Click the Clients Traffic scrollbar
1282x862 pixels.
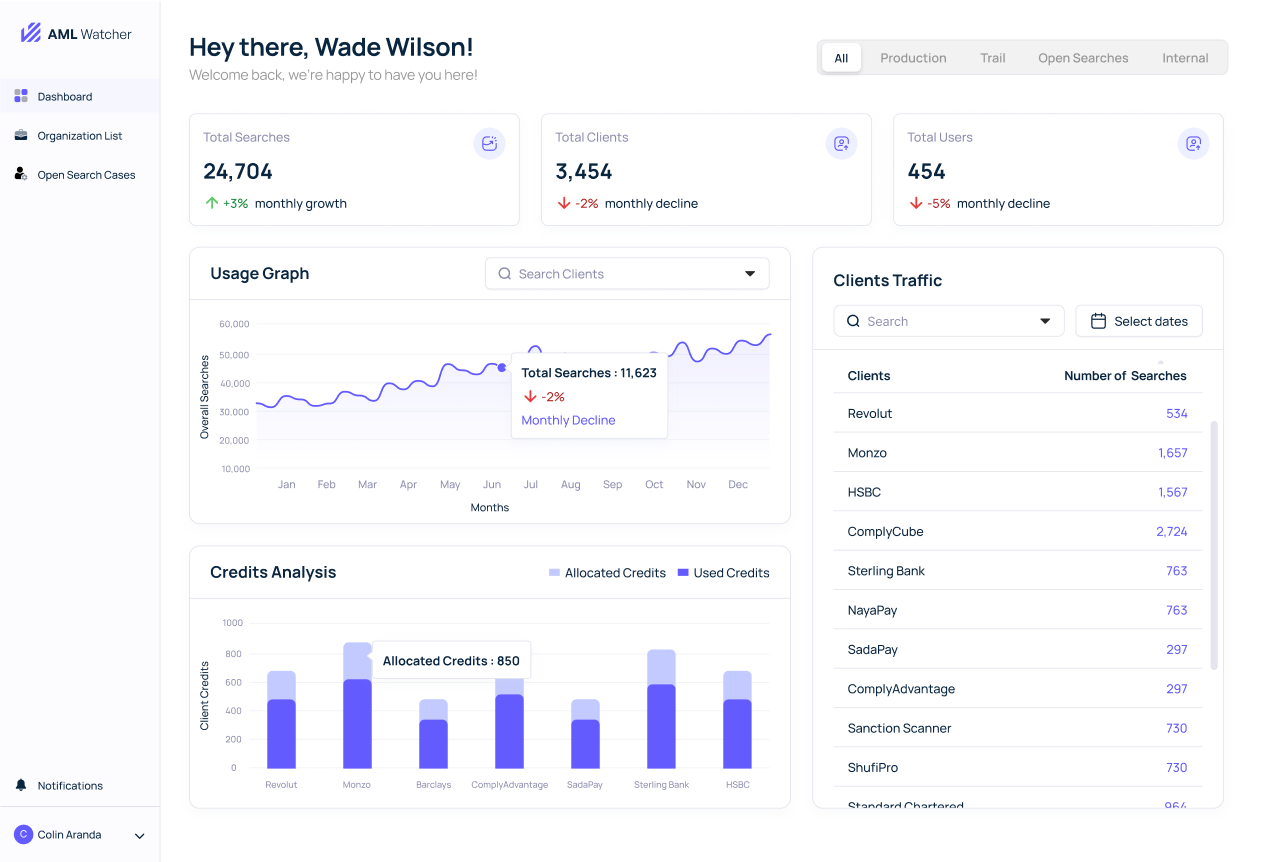[1213, 545]
